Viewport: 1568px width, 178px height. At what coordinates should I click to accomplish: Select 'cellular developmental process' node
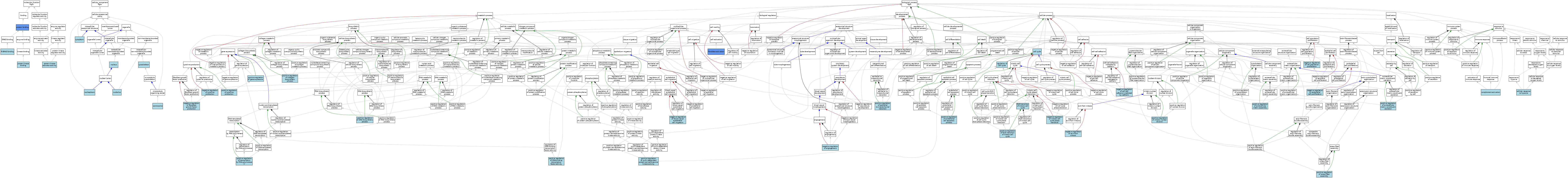coord(953,27)
